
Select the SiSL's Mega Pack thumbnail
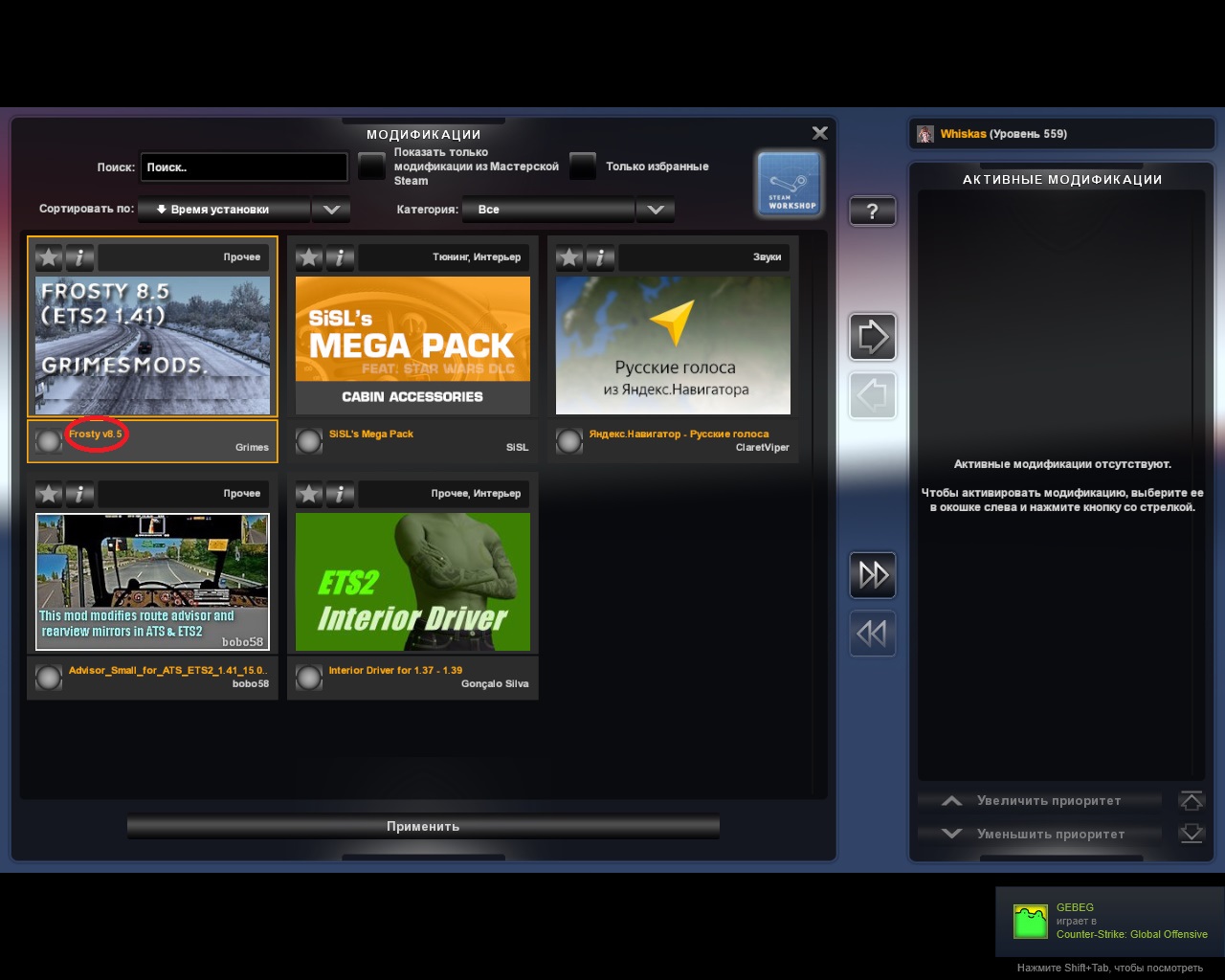(x=412, y=345)
